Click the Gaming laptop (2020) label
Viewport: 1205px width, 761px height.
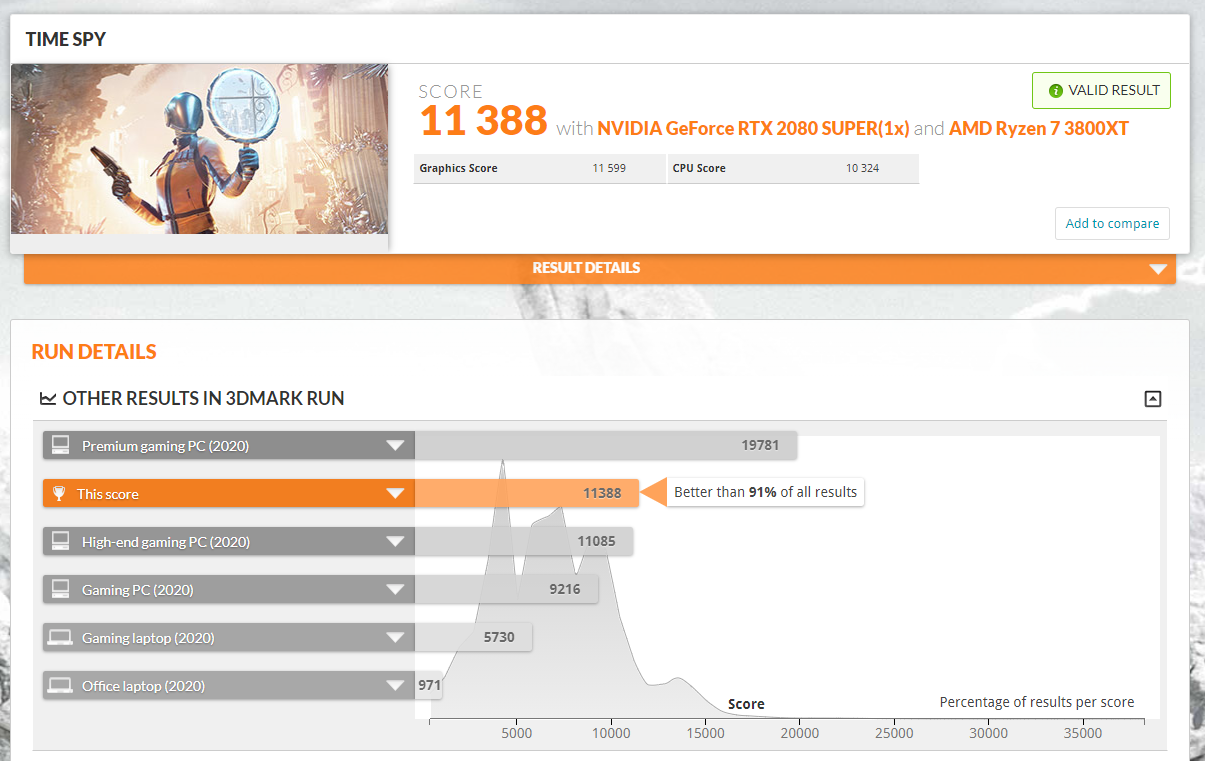pos(148,638)
